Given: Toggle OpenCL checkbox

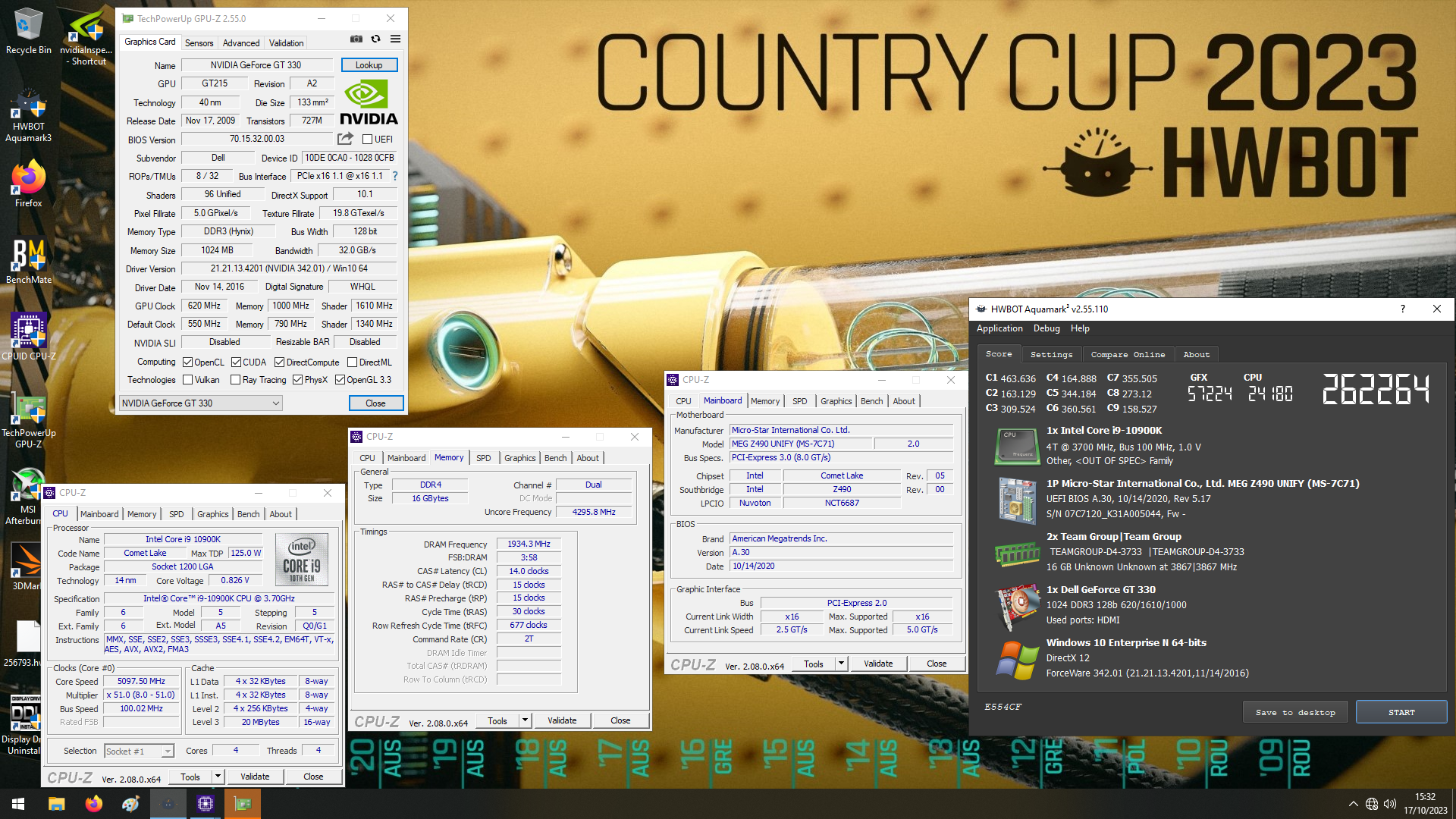Looking at the screenshot, I should [187, 362].
